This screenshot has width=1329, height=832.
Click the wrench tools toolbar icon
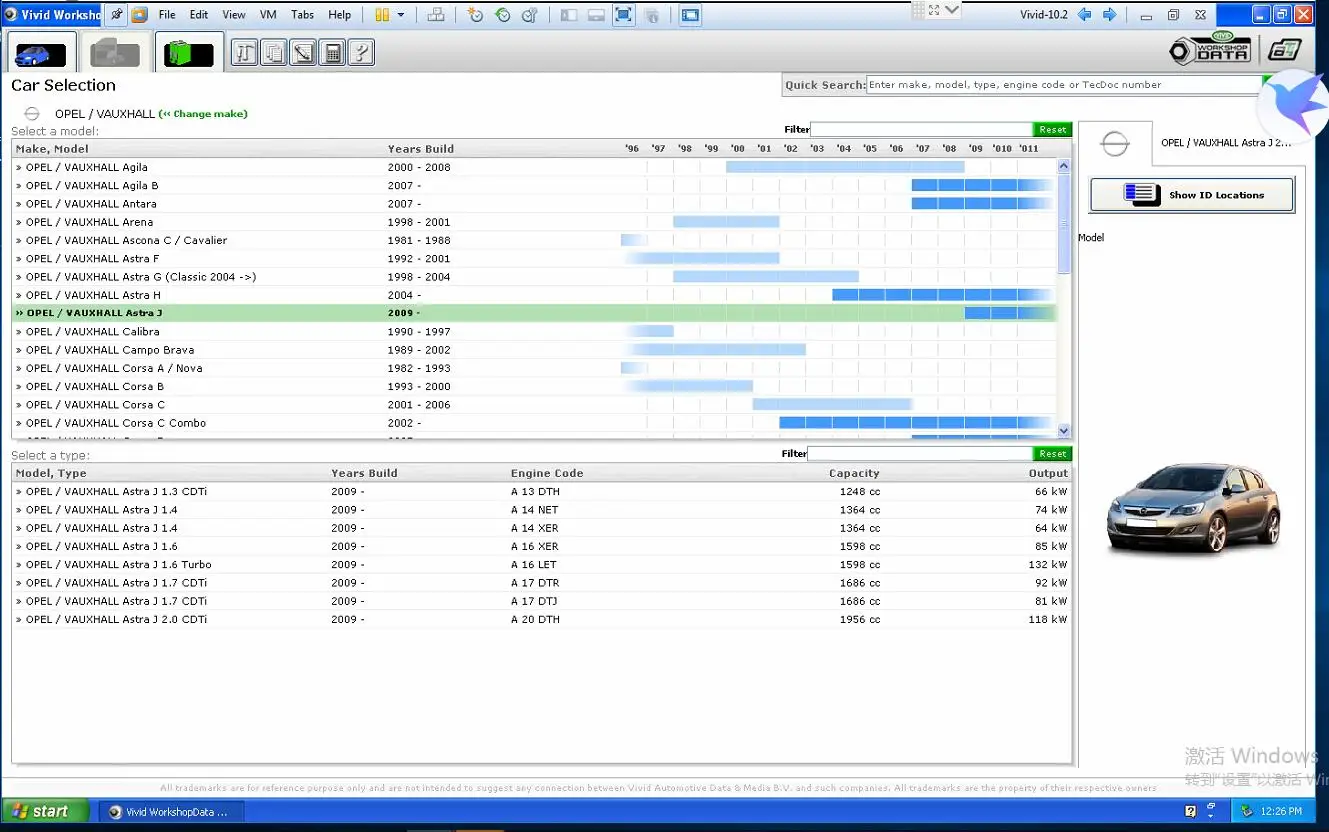point(244,53)
